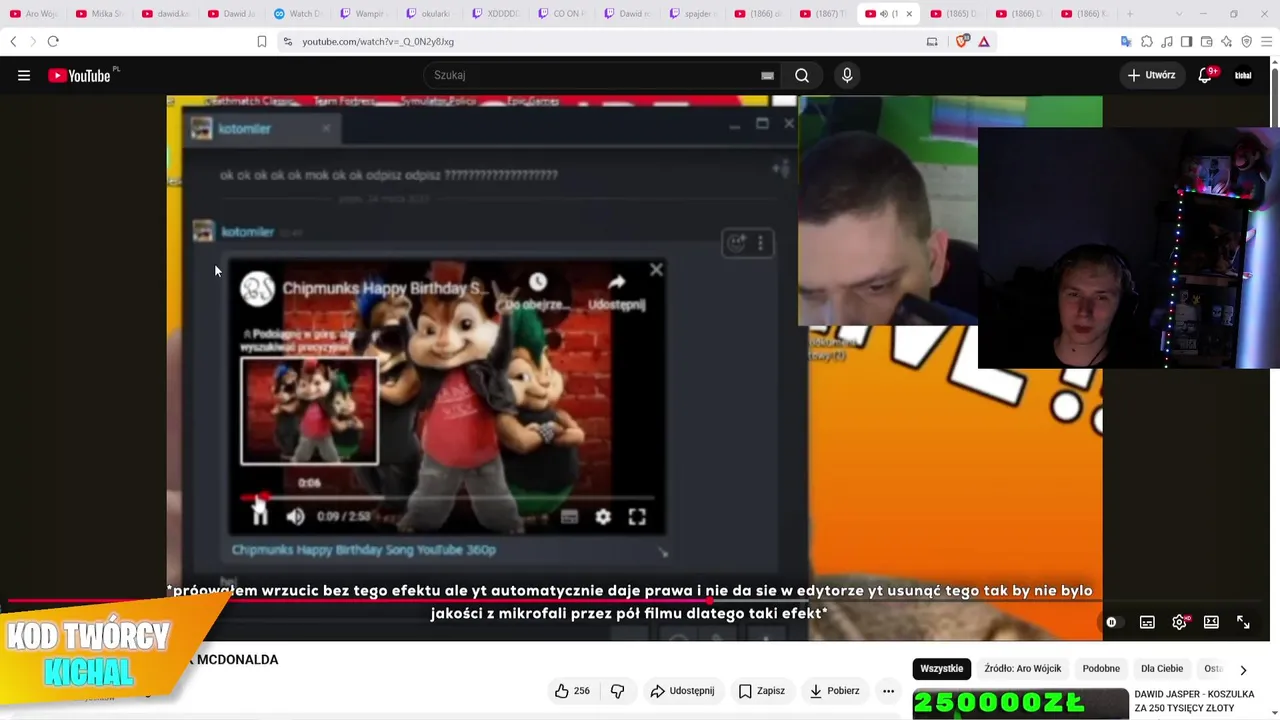Open the Utwórz create menu
The width and height of the screenshot is (1280, 720).
(x=1152, y=75)
